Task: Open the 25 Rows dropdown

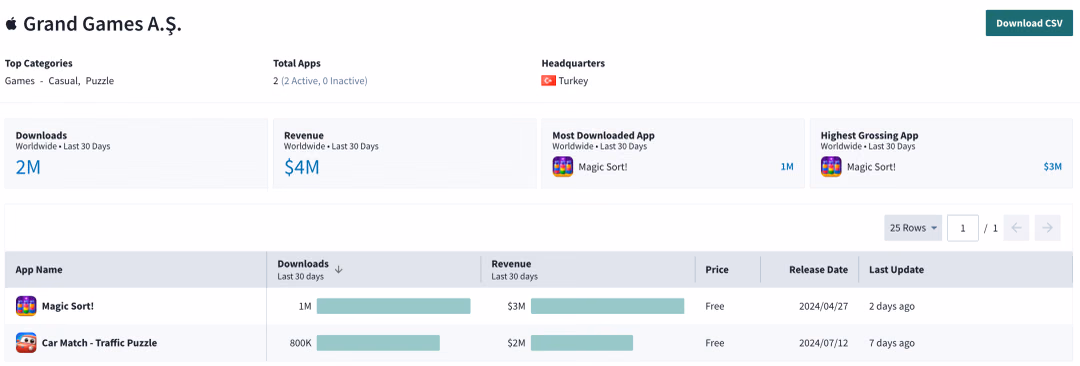Action: [x=913, y=228]
